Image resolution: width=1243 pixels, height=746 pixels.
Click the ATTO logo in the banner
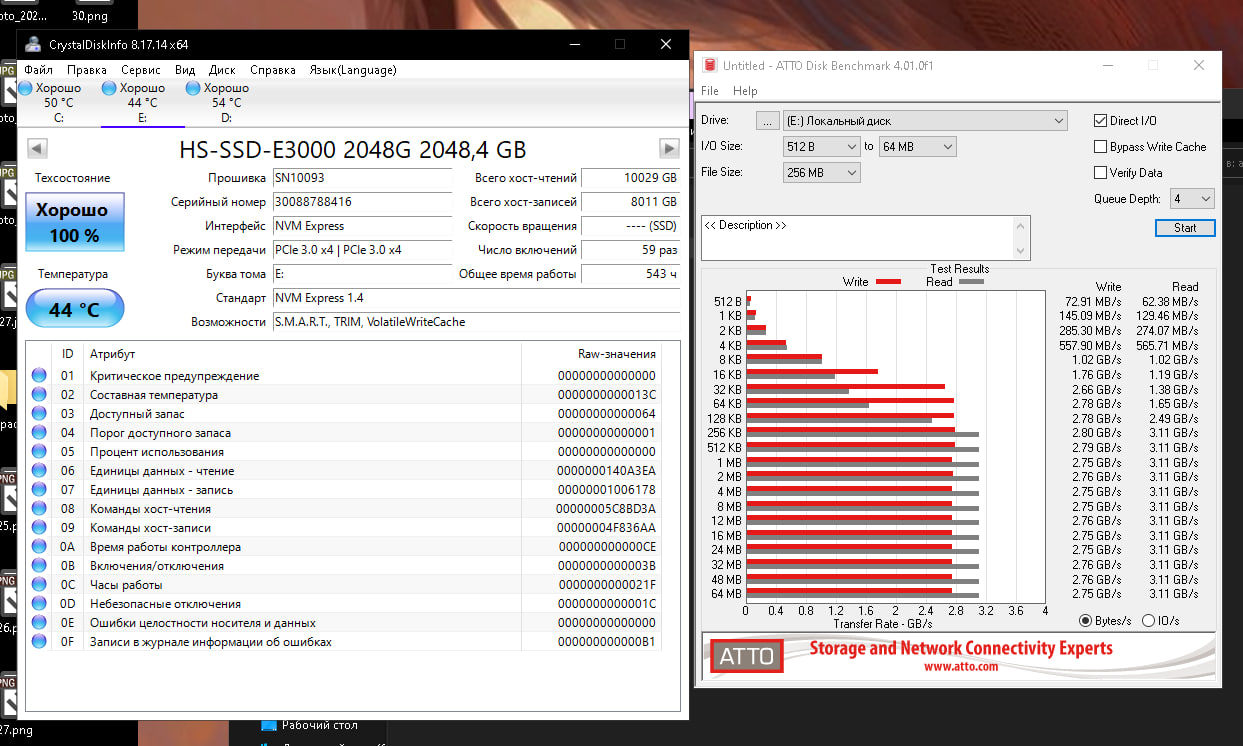[747, 656]
